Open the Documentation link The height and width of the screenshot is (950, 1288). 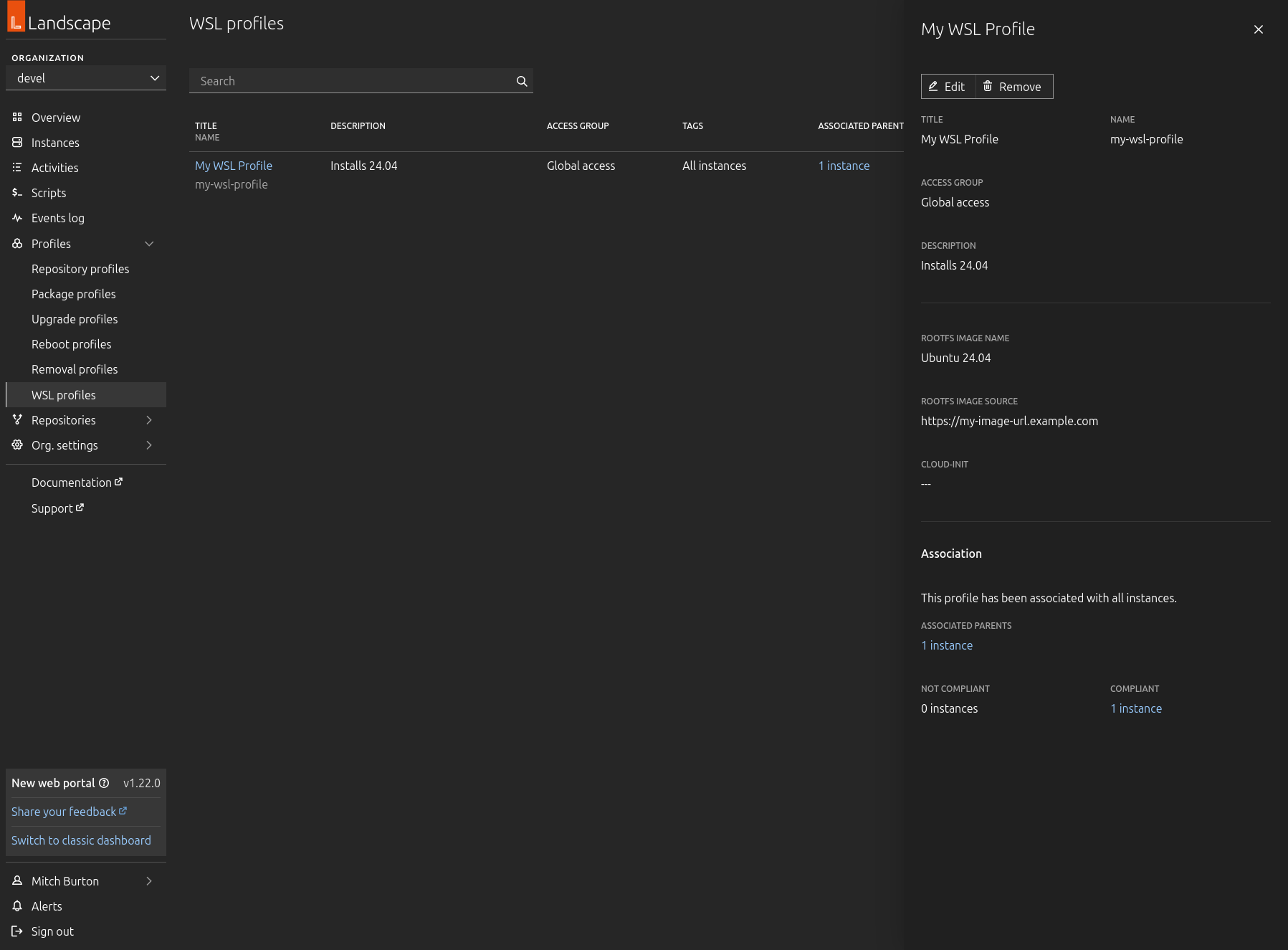tap(77, 483)
